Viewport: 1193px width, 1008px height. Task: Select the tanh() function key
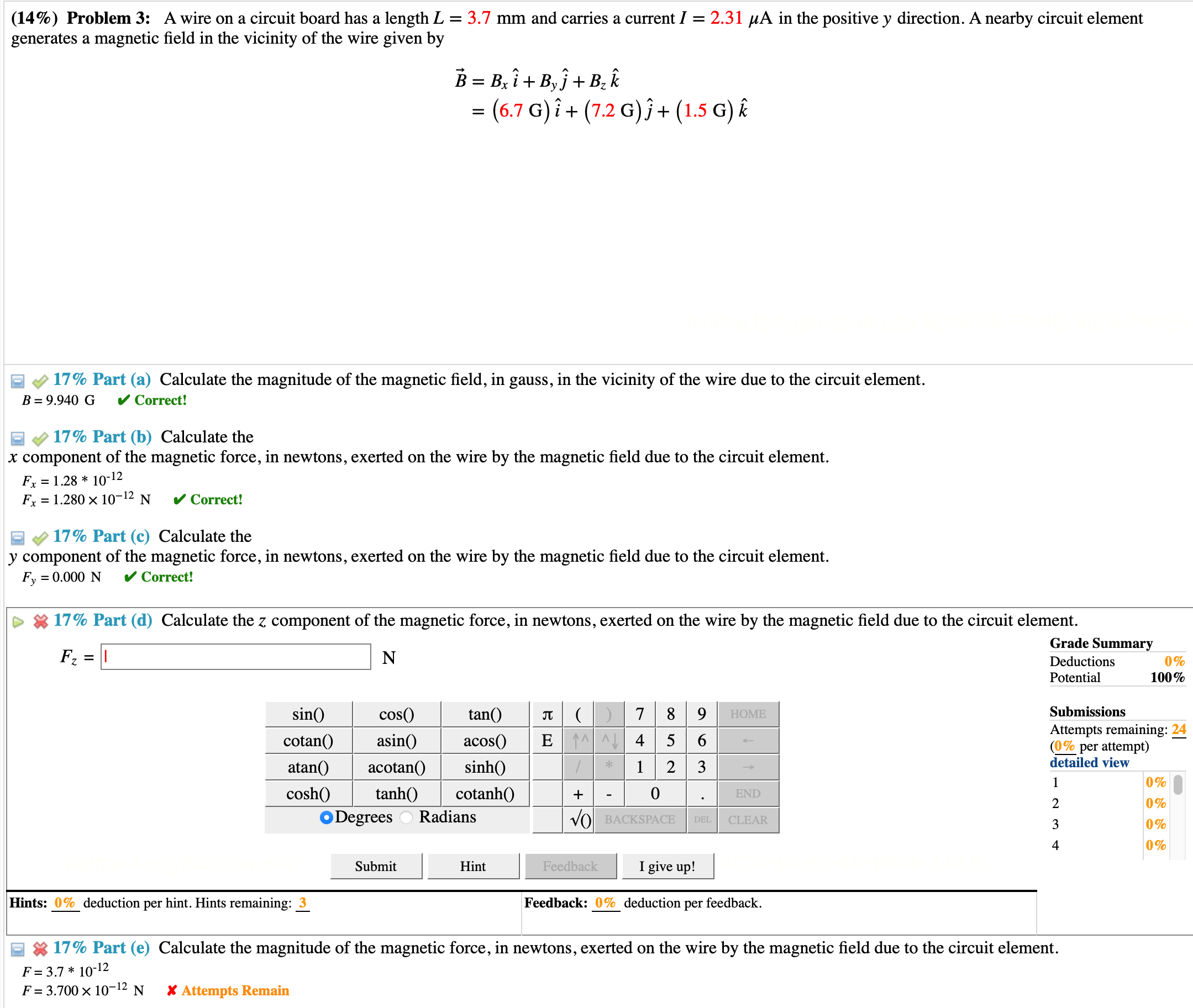tap(397, 793)
